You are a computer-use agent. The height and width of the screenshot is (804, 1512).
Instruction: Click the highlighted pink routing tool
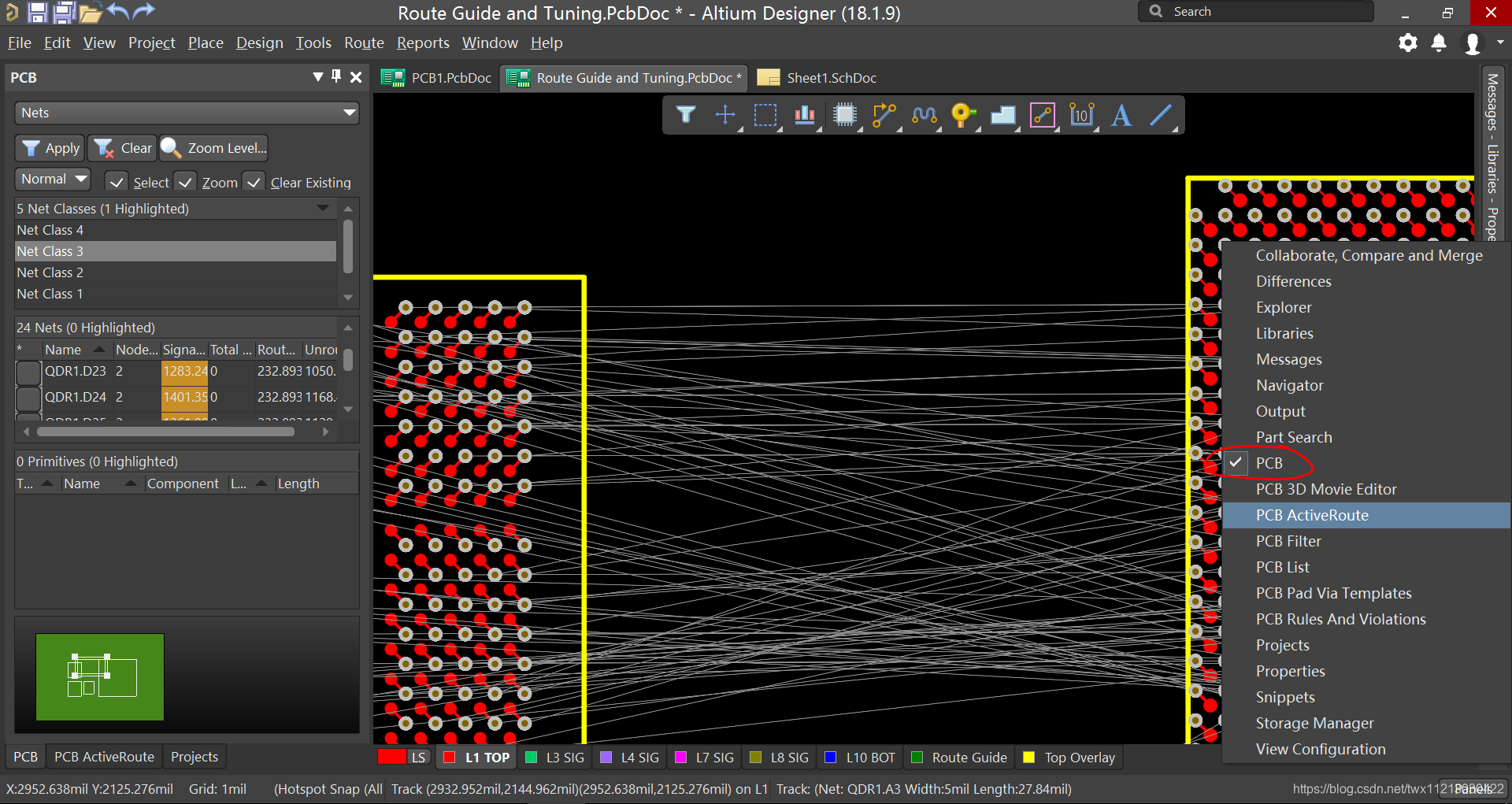(x=1043, y=115)
